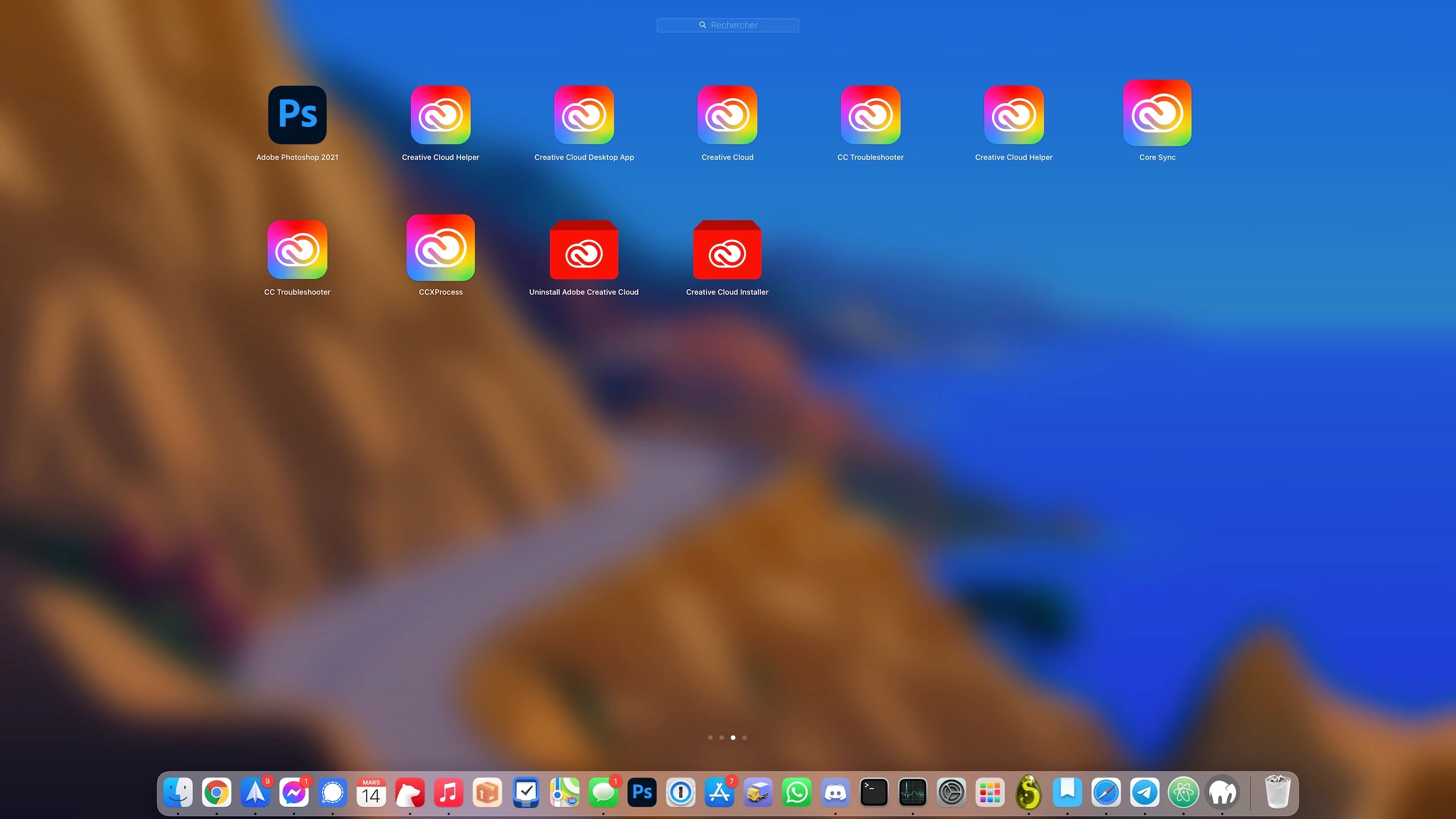
Task: Open Uninstall Adobe Creative Cloud
Action: click(584, 250)
